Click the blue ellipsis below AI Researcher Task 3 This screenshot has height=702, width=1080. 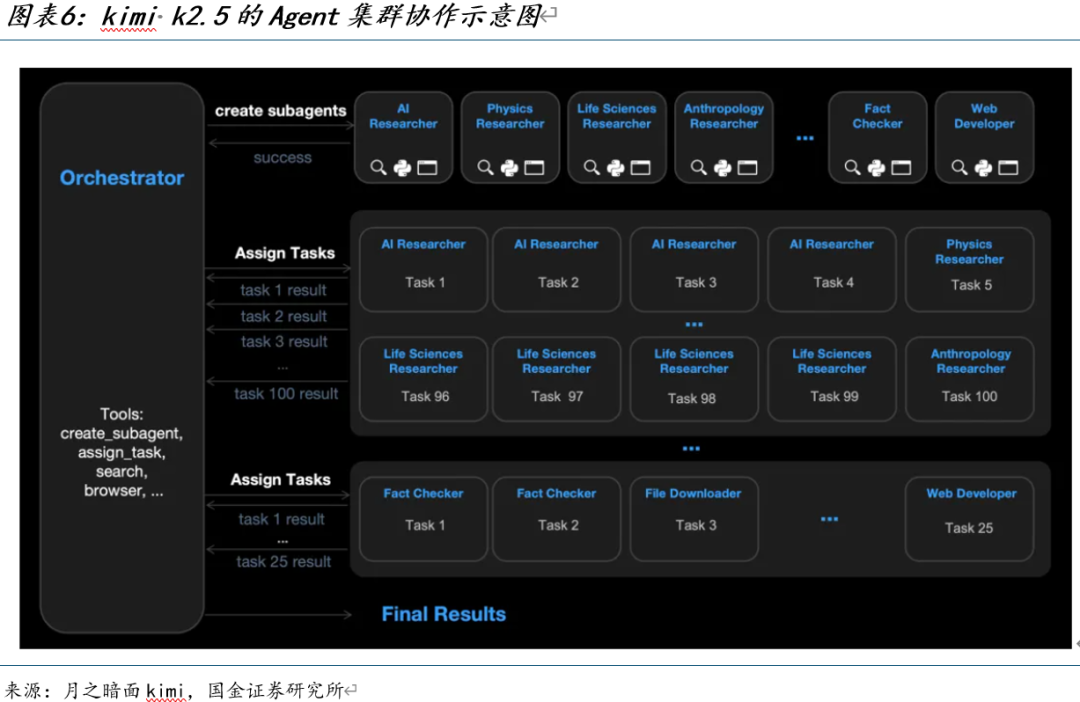click(693, 325)
